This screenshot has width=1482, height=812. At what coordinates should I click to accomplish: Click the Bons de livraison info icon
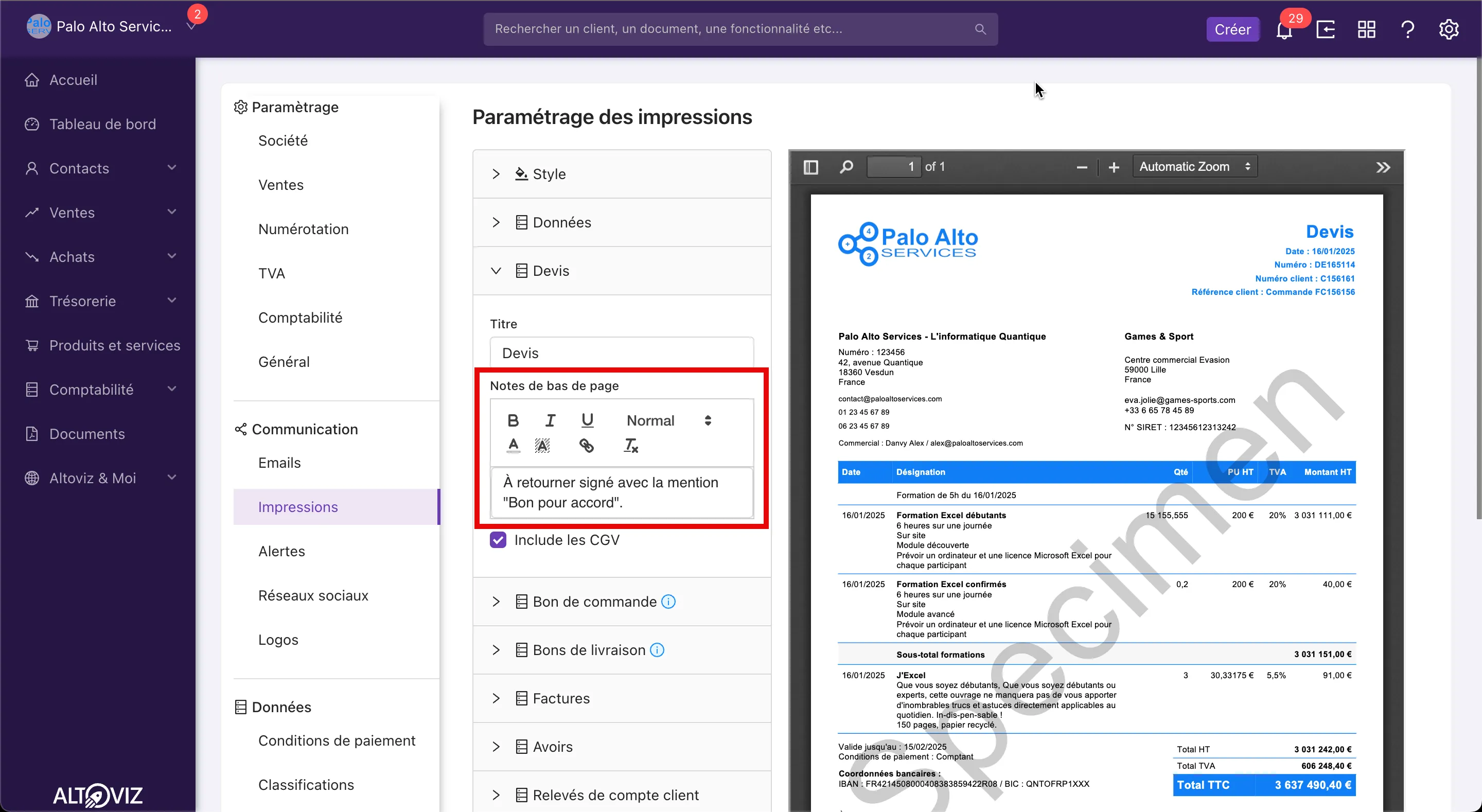coord(657,650)
